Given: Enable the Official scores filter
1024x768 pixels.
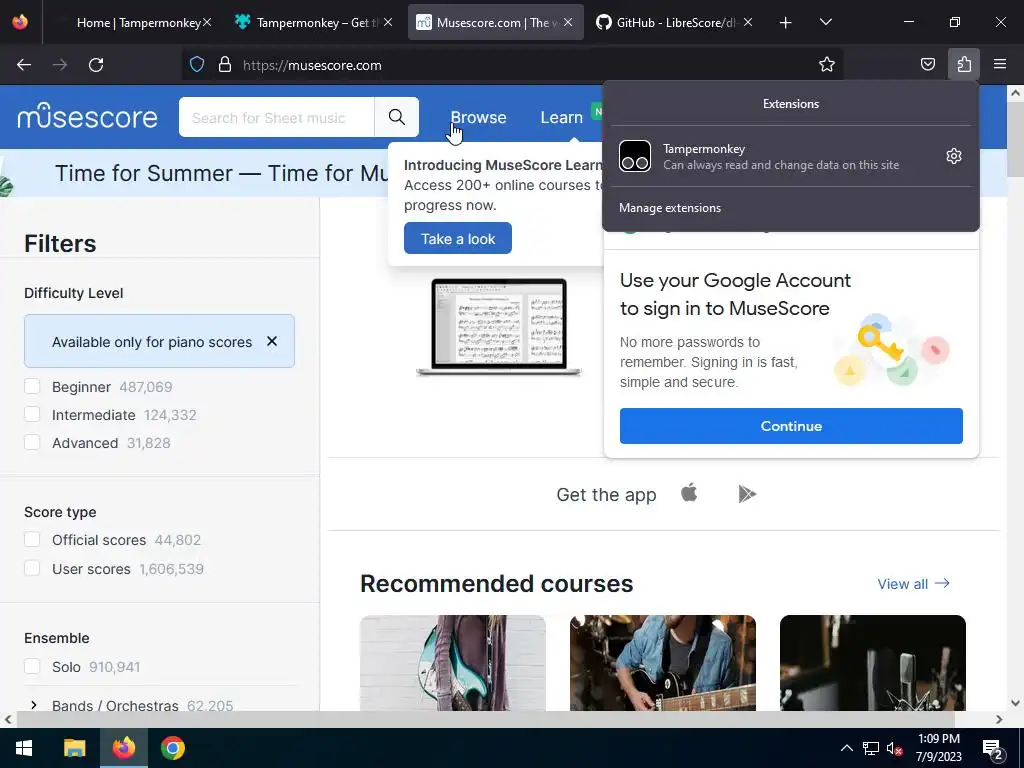Looking at the screenshot, I should [x=32, y=539].
